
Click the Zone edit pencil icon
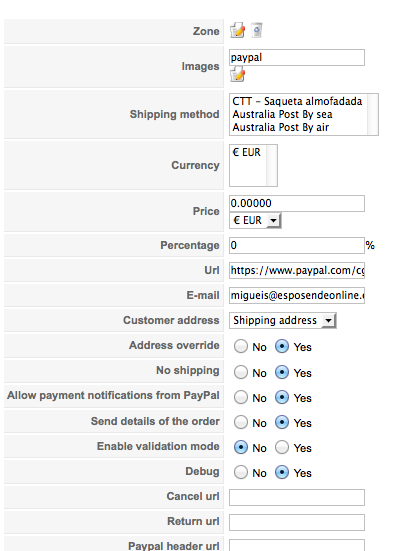[237, 30]
